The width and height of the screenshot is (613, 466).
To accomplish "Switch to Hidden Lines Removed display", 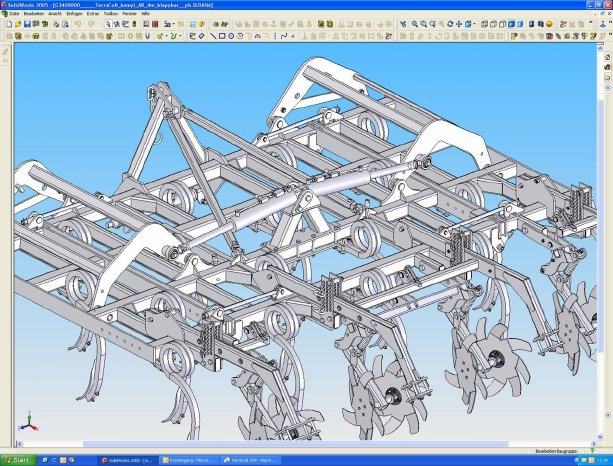I will [502, 24].
